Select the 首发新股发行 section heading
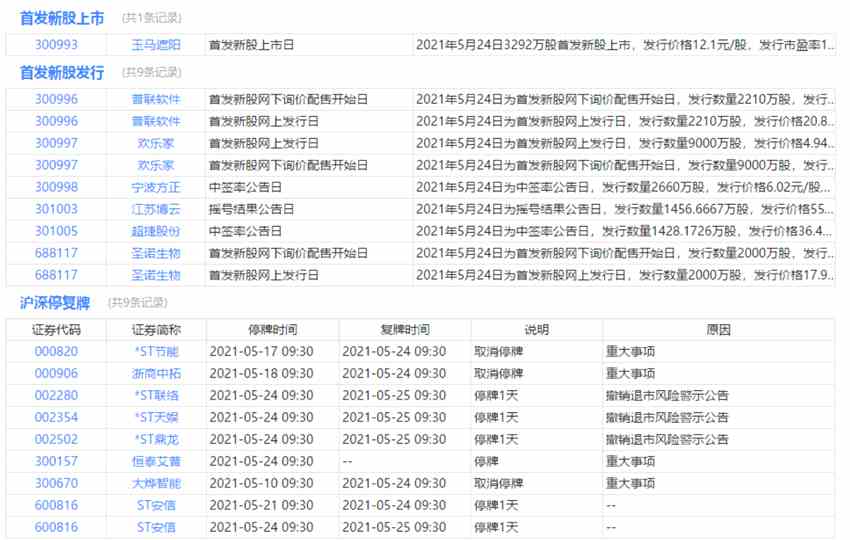Image resolution: width=850 pixels, height=540 pixels. point(62,73)
